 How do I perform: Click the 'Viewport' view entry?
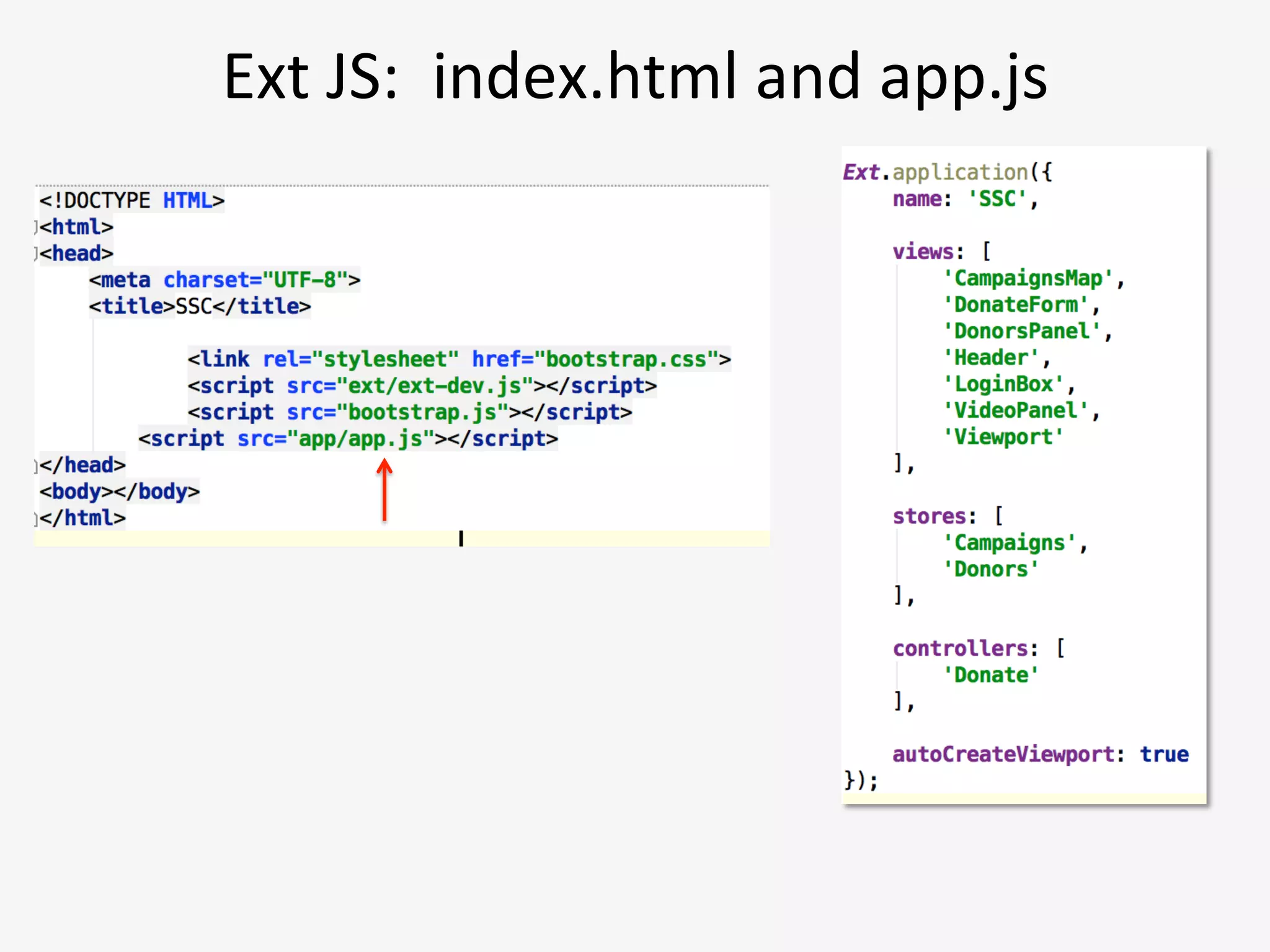(1003, 437)
